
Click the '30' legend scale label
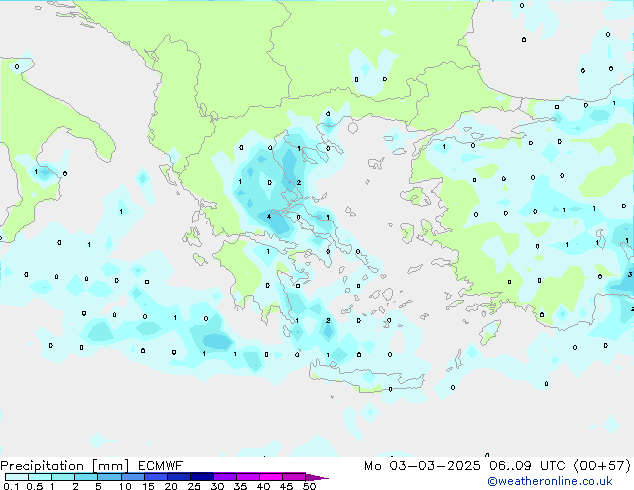coord(217,486)
